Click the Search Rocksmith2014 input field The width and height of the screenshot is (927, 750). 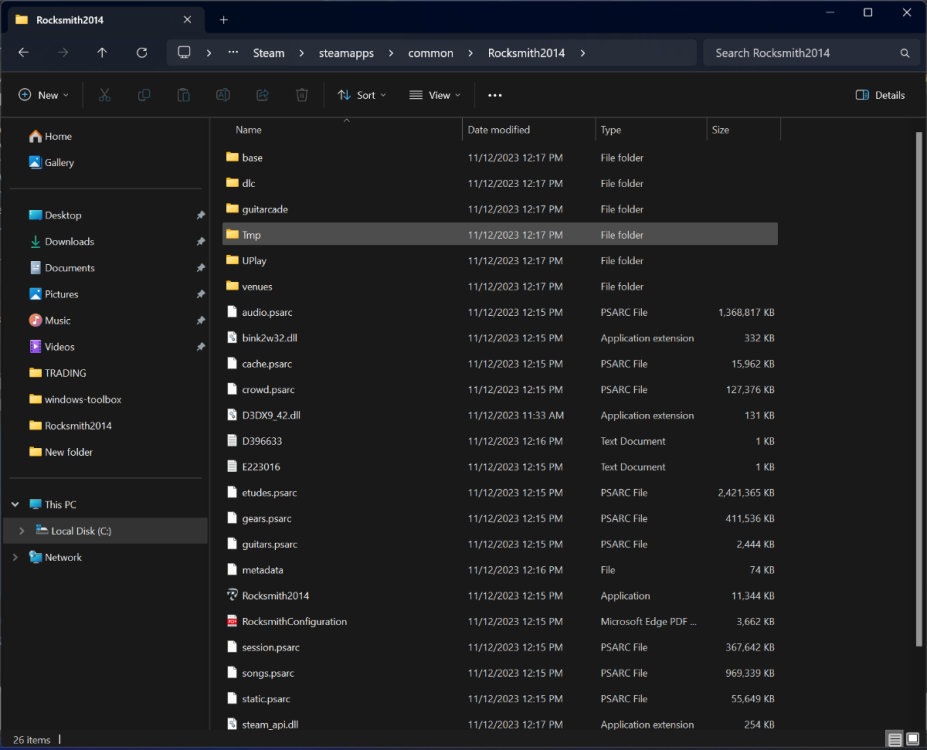point(800,53)
